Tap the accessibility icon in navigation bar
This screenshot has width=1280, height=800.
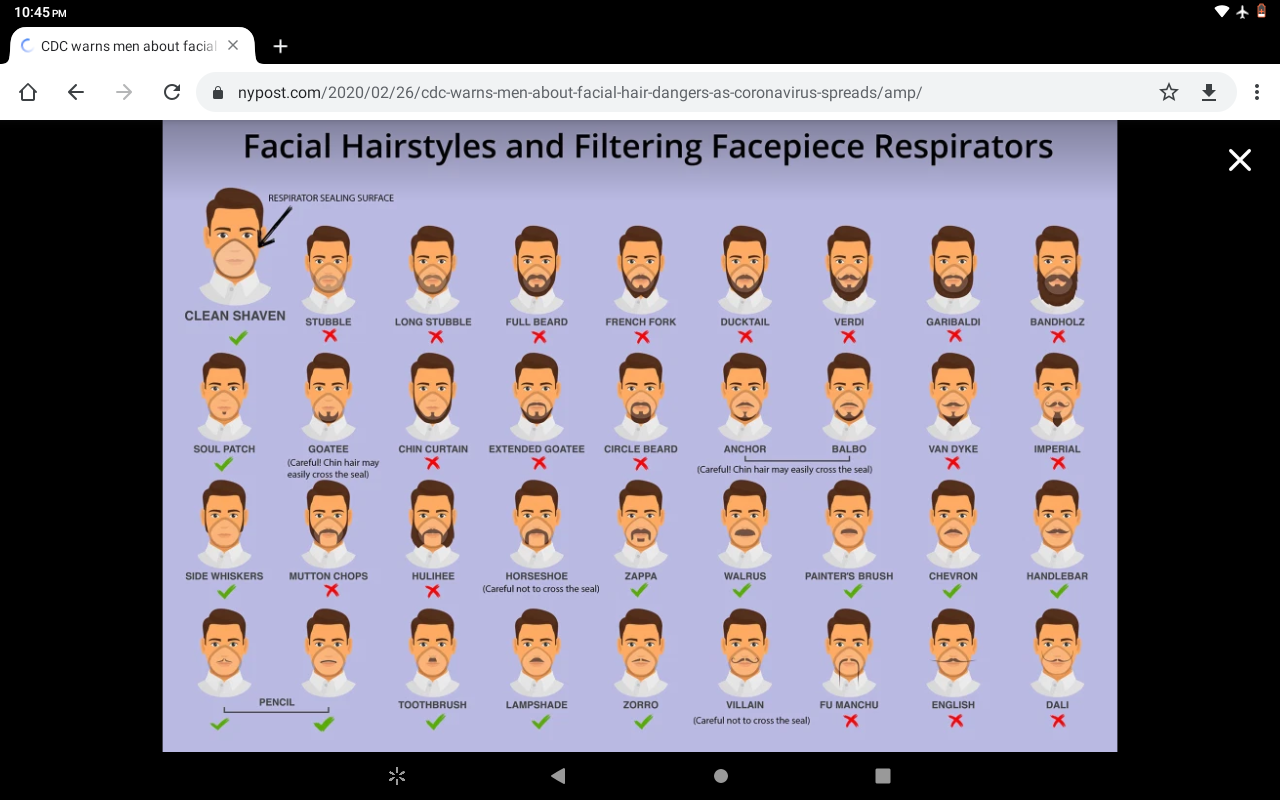click(397, 776)
